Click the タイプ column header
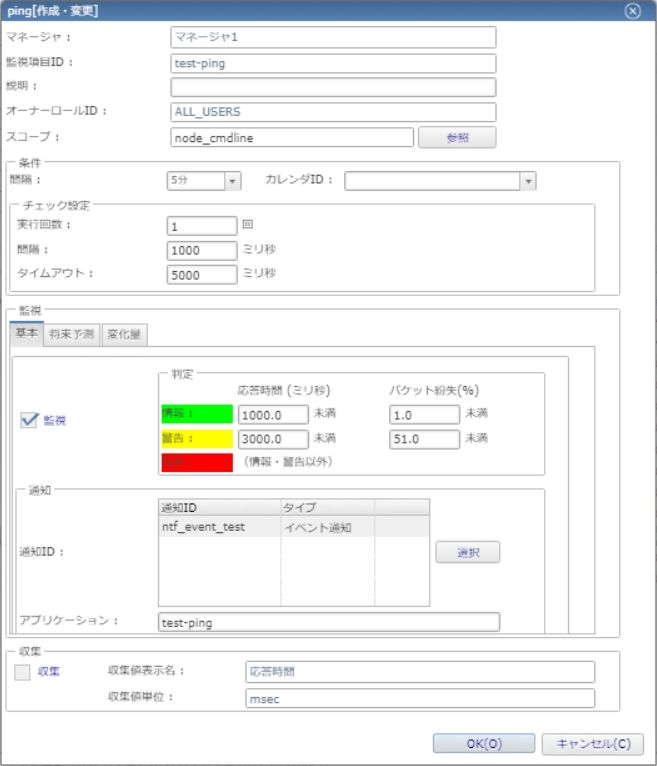Screen dimensions: 657x766 (327, 508)
